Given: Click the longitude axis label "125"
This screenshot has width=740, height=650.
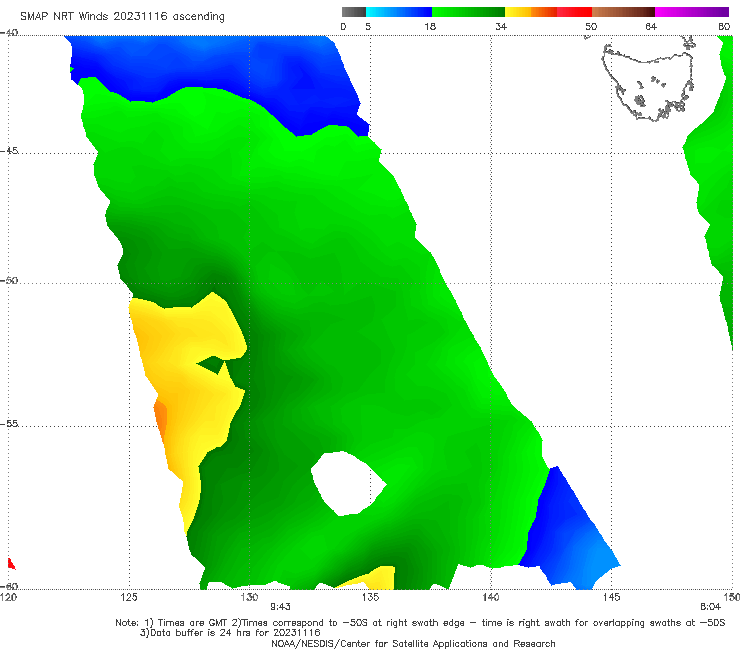Looking at the screenshot, I should [x=129, y=597].
